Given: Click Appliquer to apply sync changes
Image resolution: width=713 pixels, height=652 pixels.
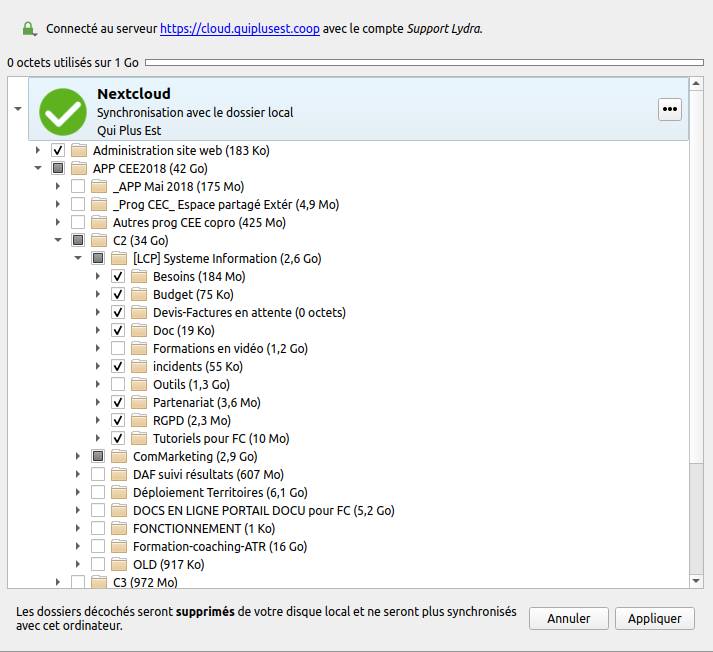Looking at the screenshot, I should [654, 618].
